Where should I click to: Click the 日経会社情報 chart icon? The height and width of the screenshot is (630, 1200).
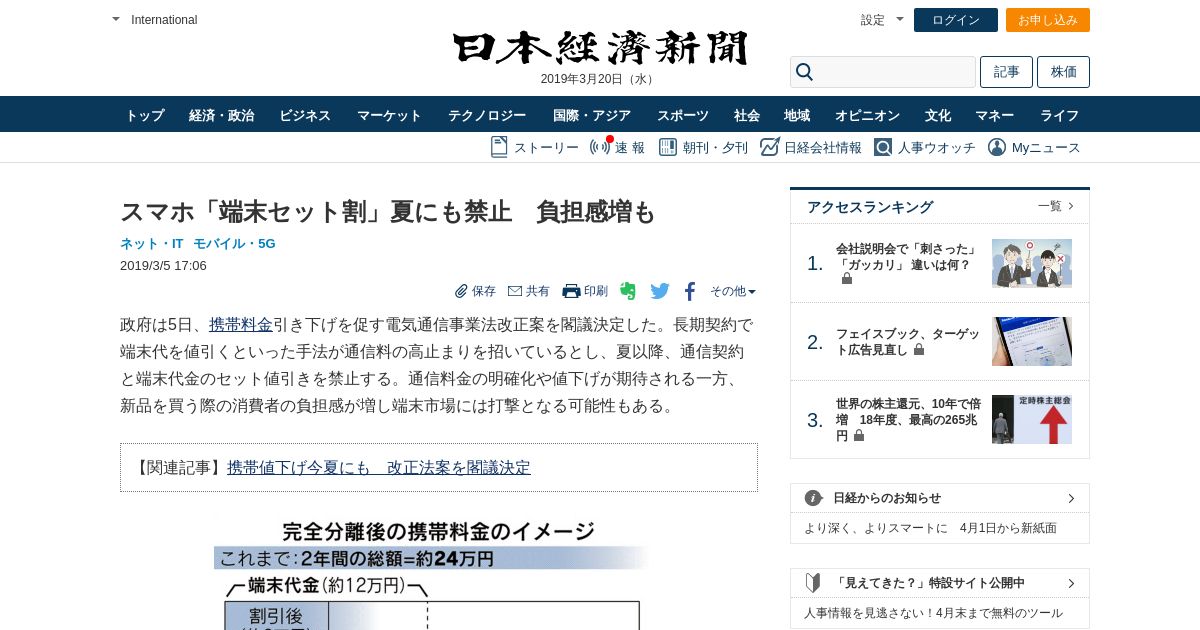pos(770,147)
